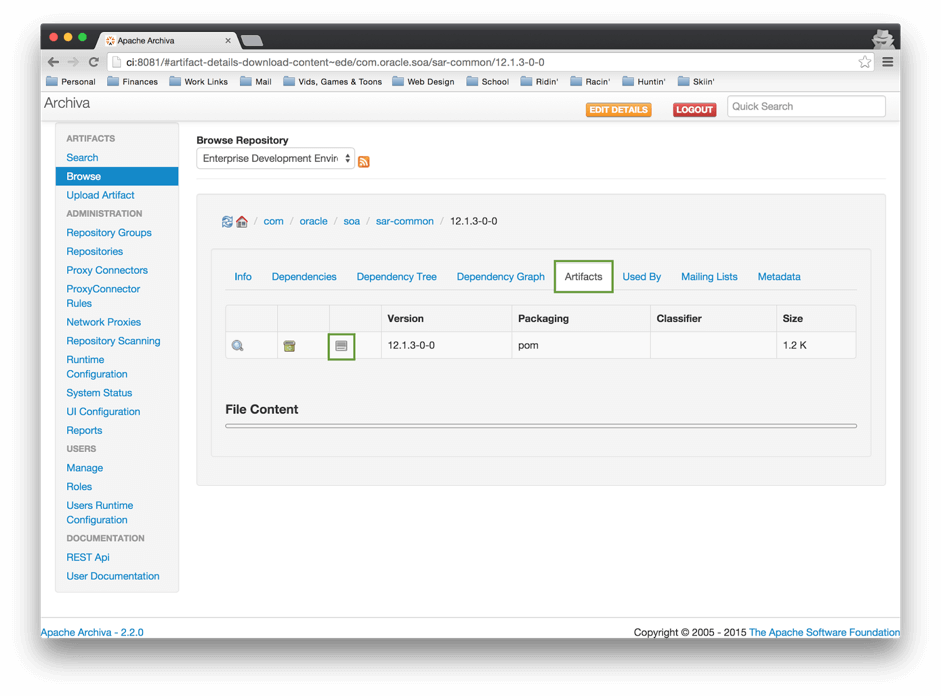The image size is (941, 696).
Task: Open REST Api documentation
Action: [x=88, y=557]
